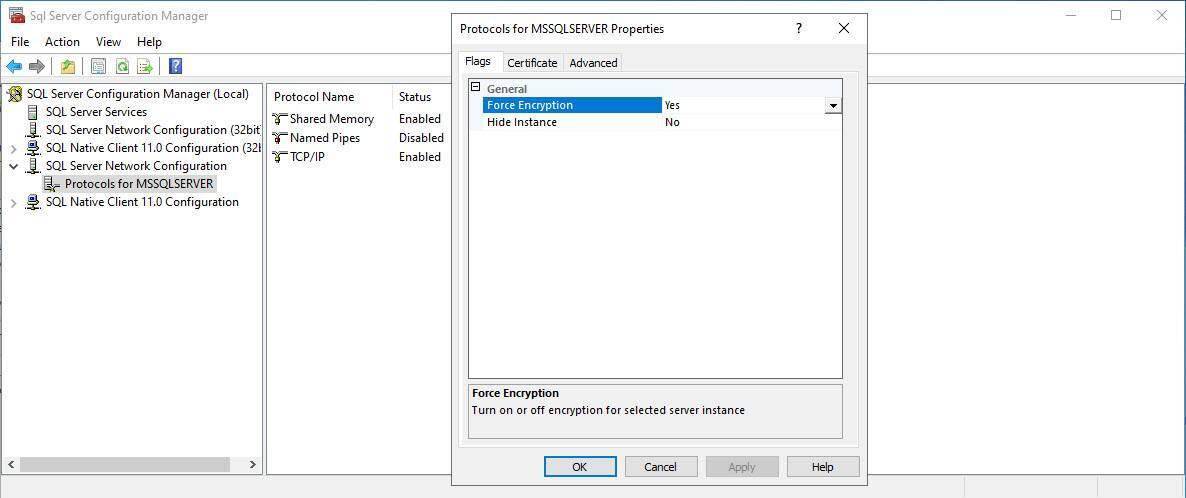Click the Export List toolbar icon
The width and height of the screenshot is (1186, 498).
click(x=145, y=67)
